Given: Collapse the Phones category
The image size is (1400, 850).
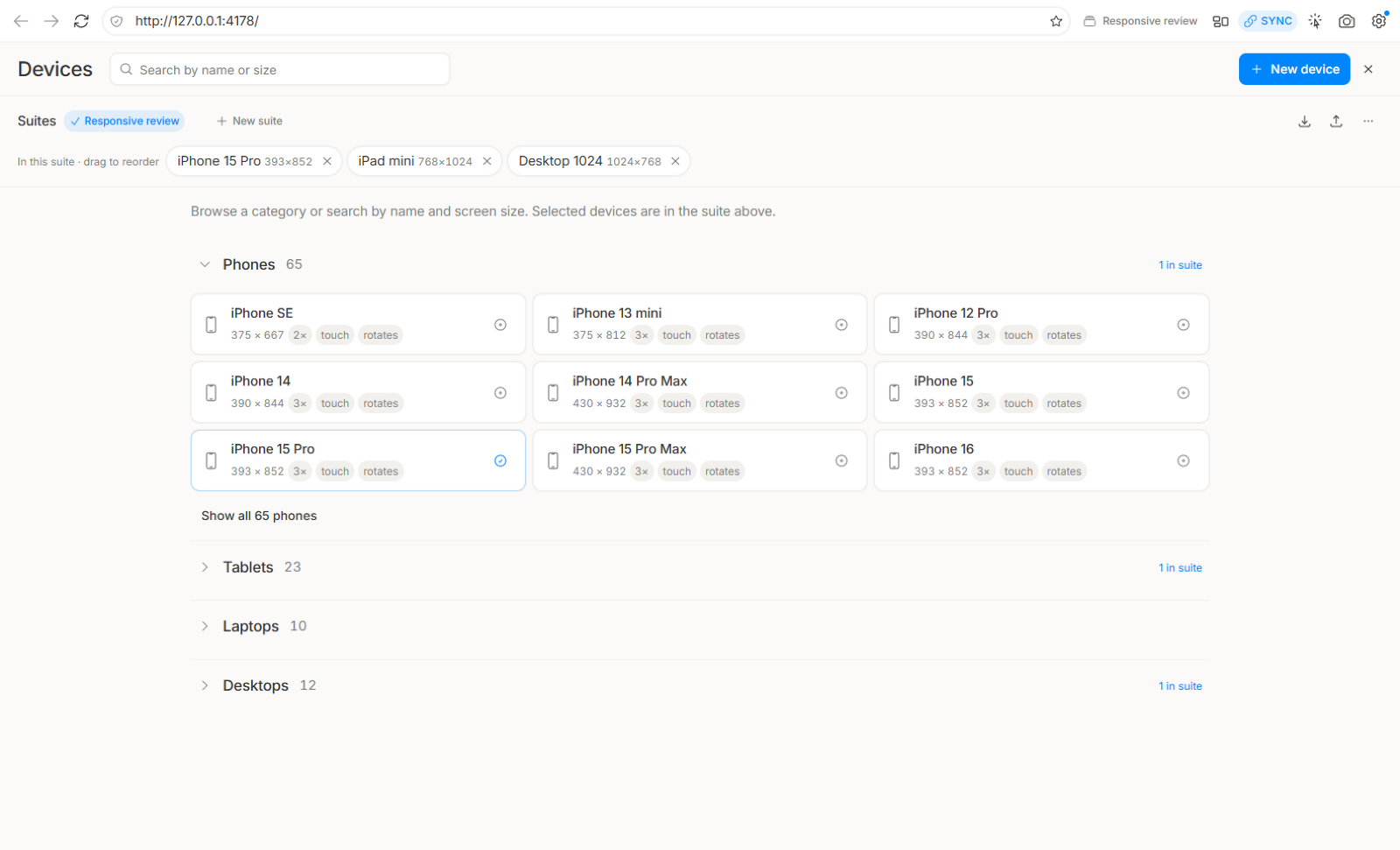Looking at the screenshot, I should click(205, 264).
